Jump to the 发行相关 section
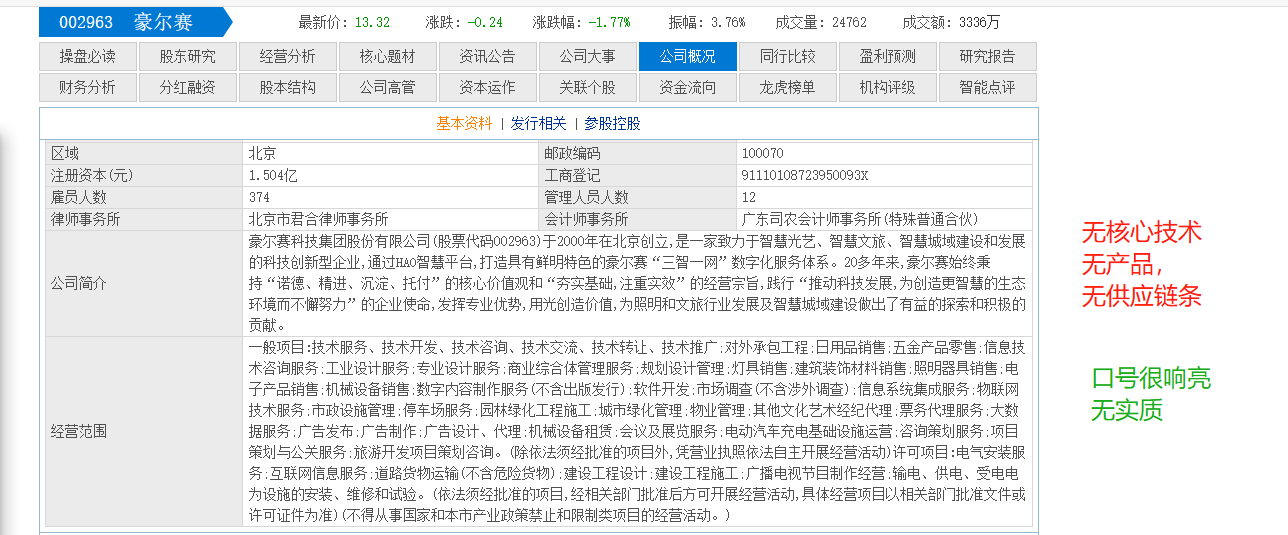Screen dimensions: 1288x535 pyautogui.click(x=538, y=124)
